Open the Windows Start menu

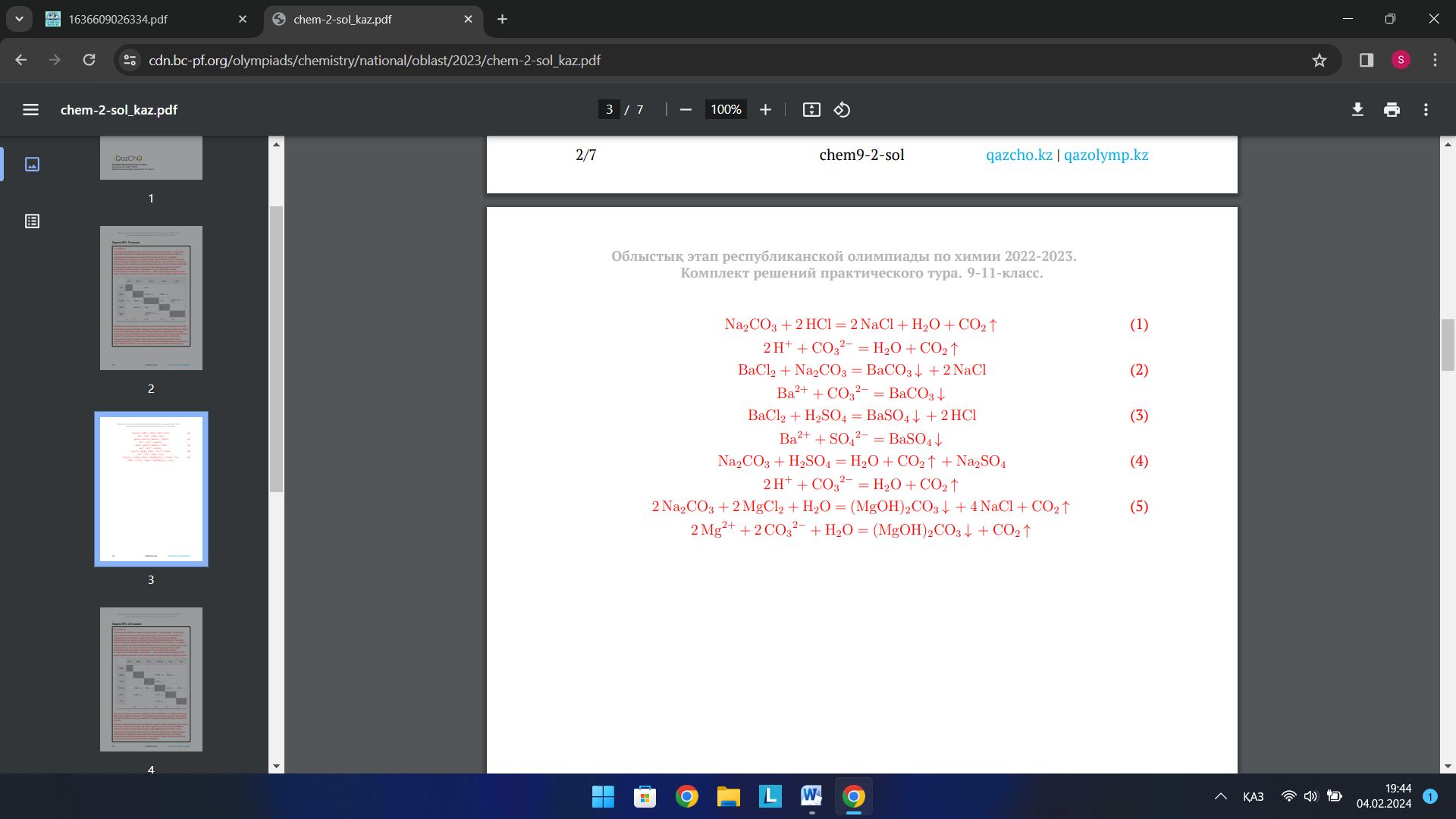(x=603, y=796)
